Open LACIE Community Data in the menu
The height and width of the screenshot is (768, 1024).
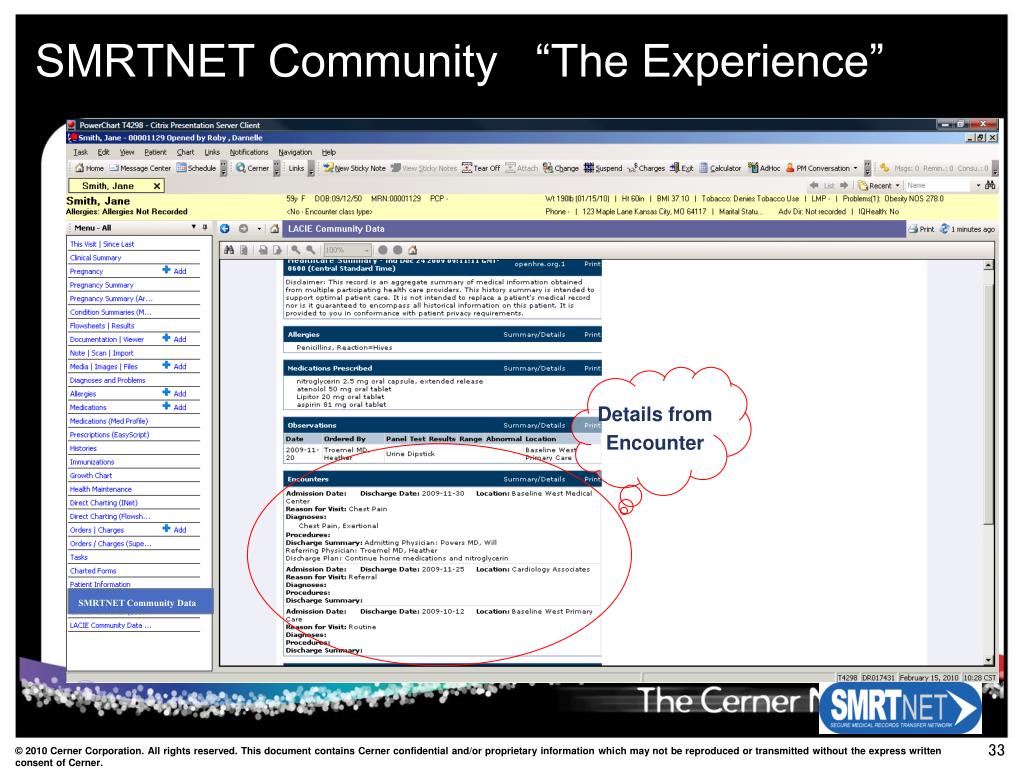[110, 626]
